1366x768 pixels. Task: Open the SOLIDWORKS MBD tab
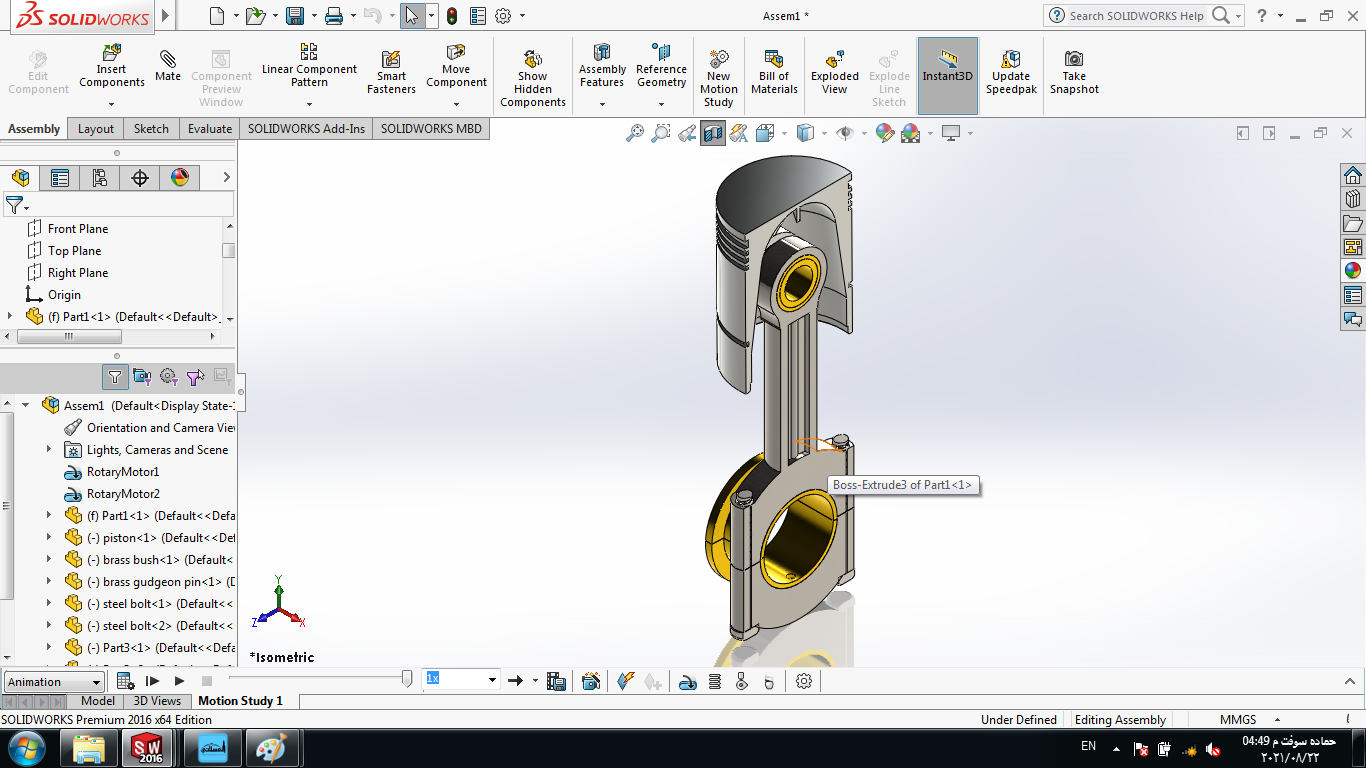click(431, 129)
